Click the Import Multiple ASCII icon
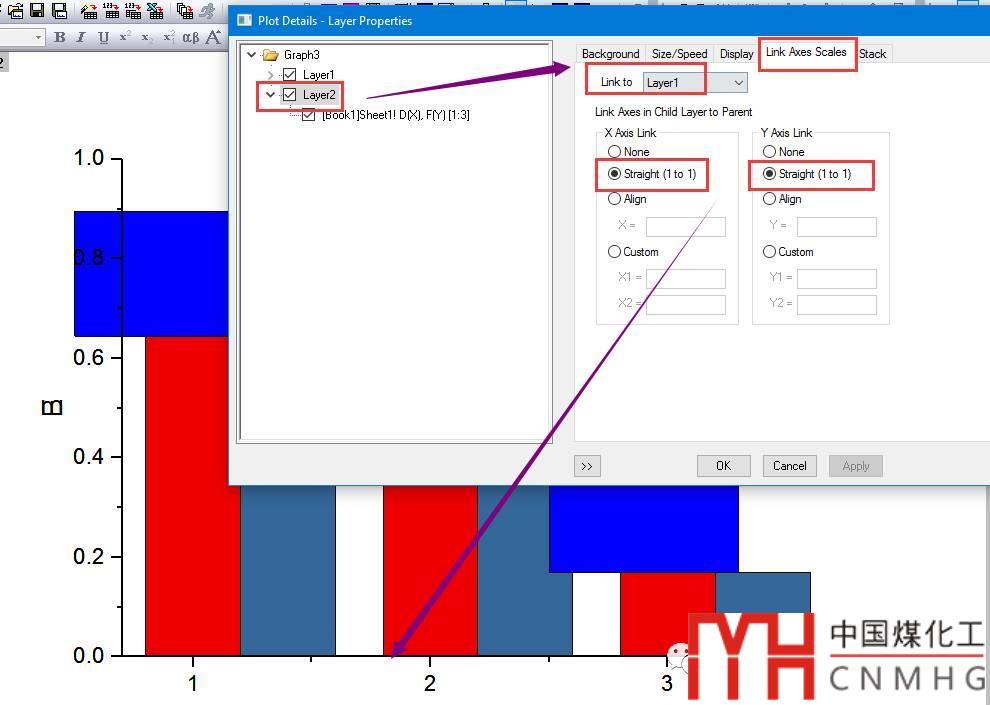This screenshot has width=990, height=705. coord(133,11)
